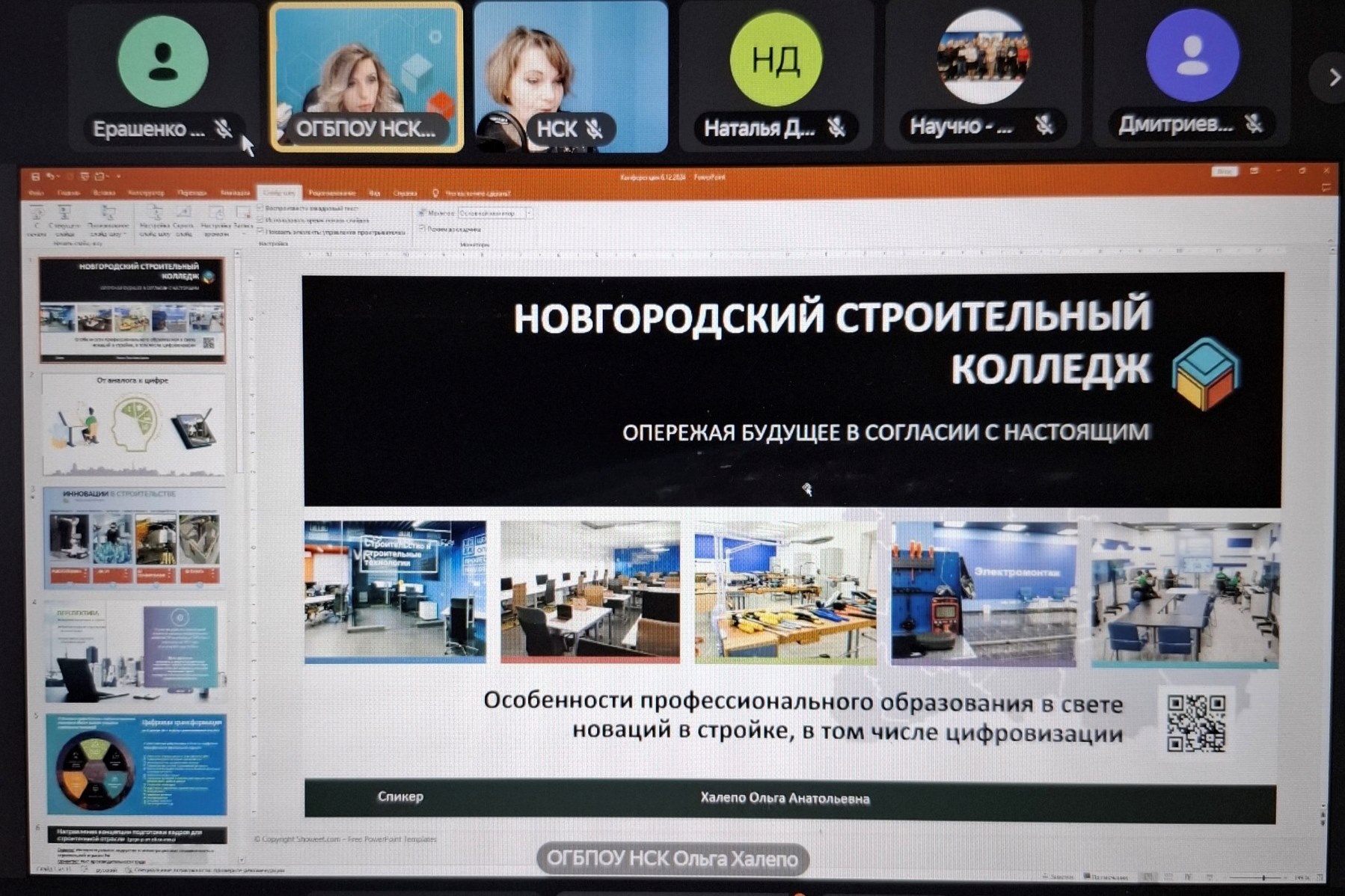Click the Undo arrow in title bar
The width and height of the screenshot is (1345, 896).
click(51, 177)
